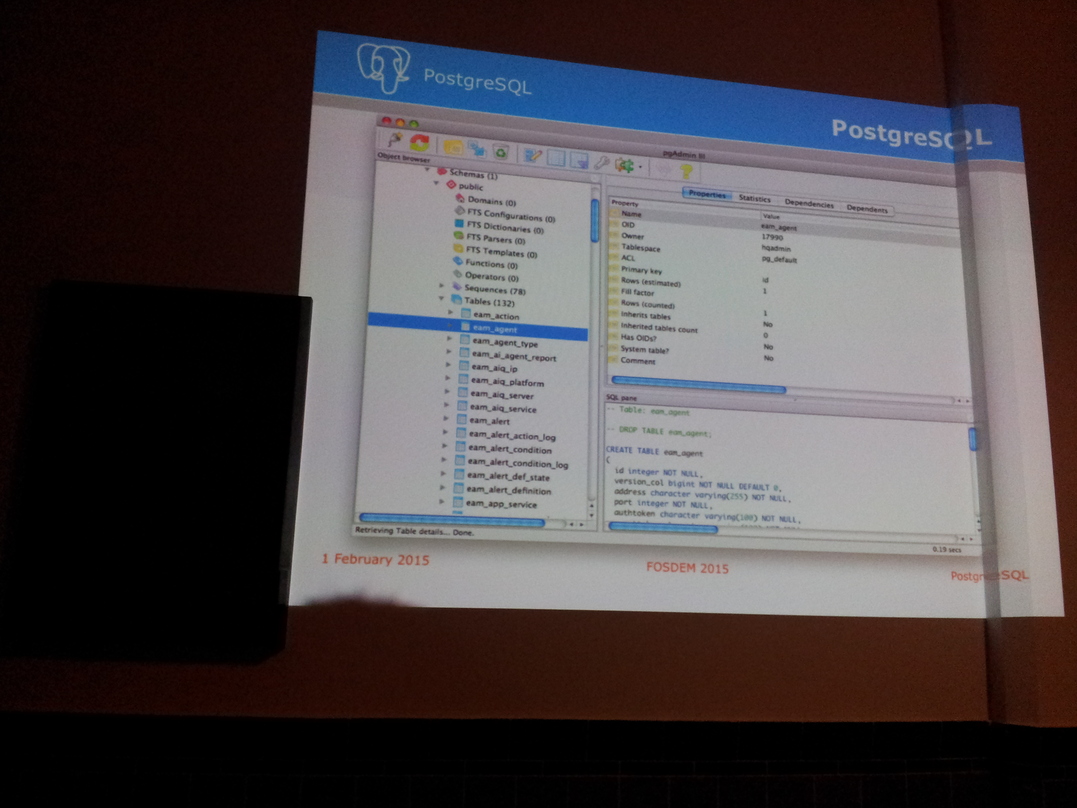Click Functions (0) in the object browser
Viewport: 1077px width, 808px height.
point(491,264)
